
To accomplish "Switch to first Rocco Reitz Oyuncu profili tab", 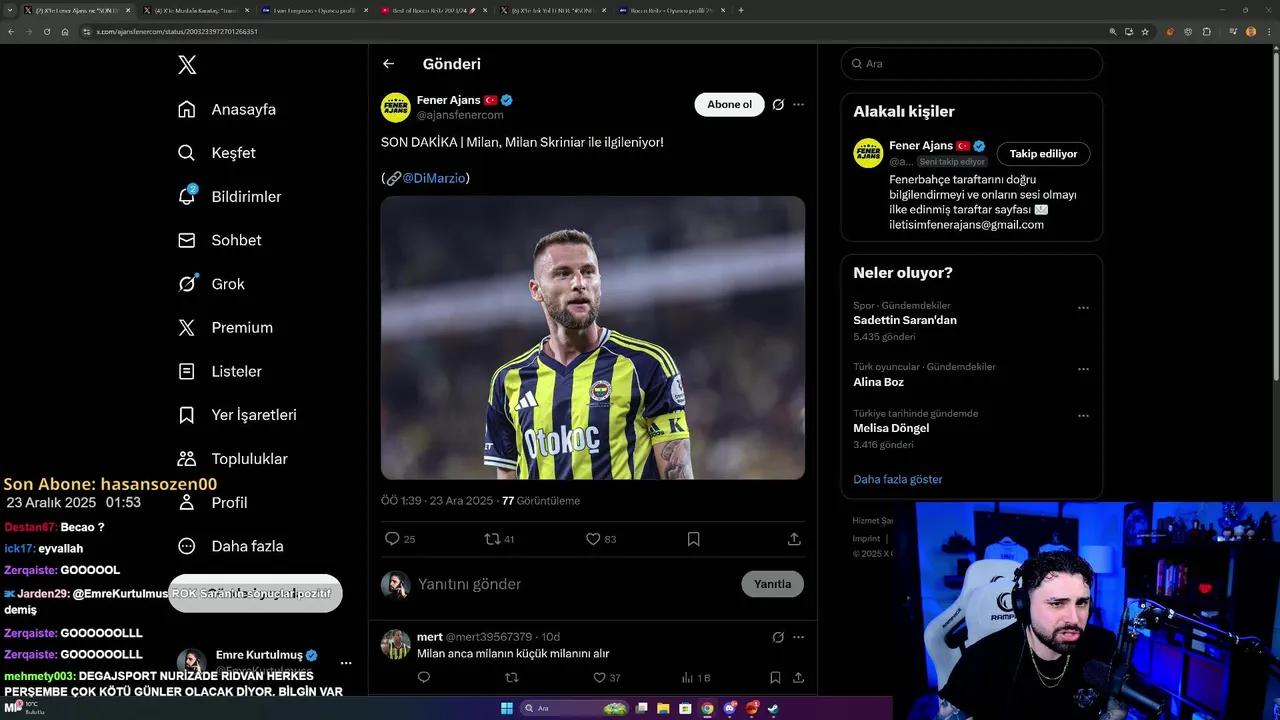I will point(671,10).
